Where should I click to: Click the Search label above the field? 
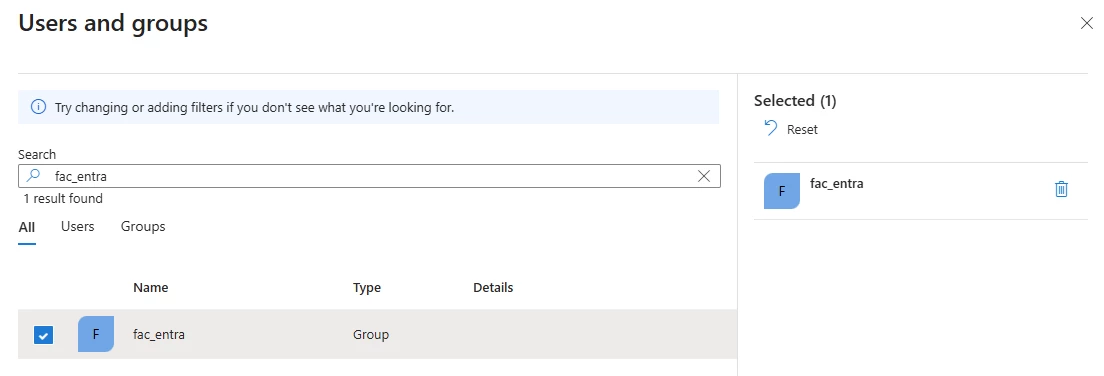click(37, 154)
